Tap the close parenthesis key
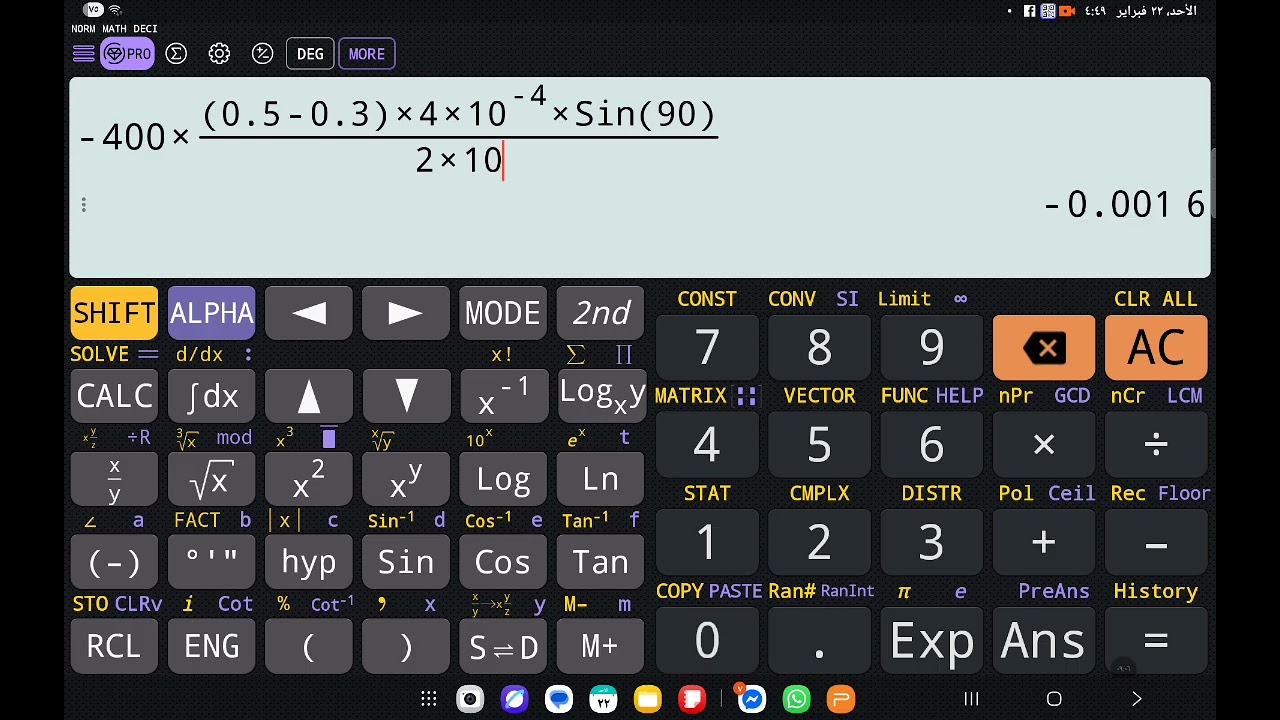 406,646
